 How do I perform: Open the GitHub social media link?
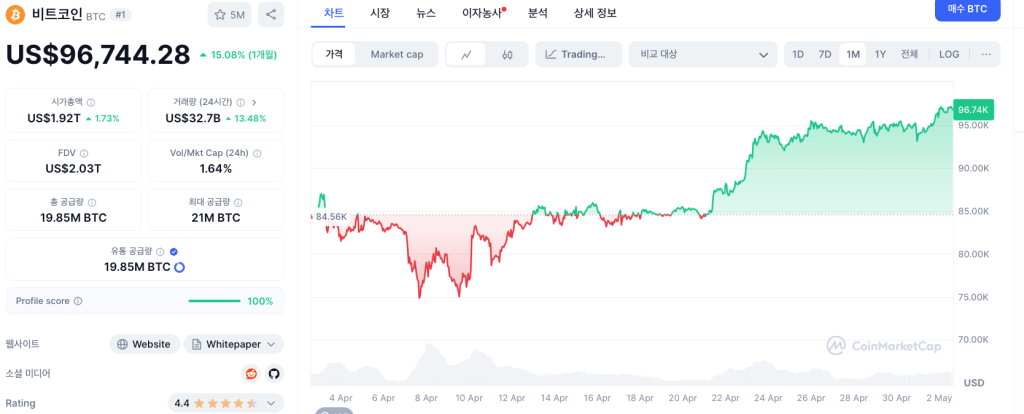[x=274, y=373]
